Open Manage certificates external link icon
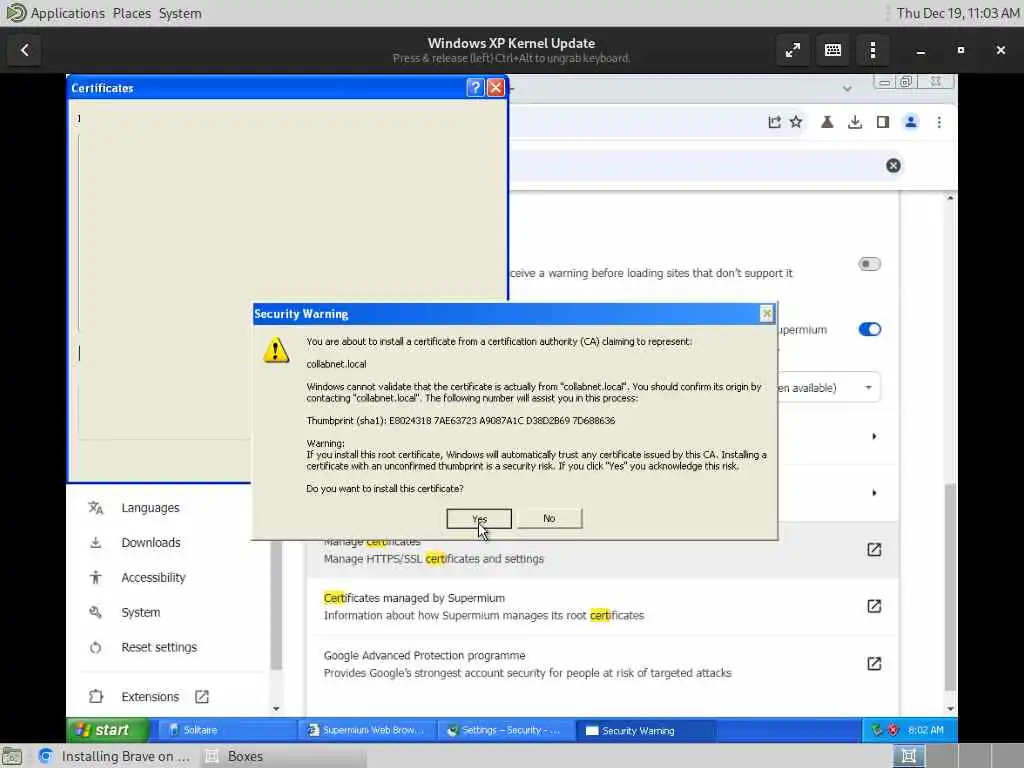Viewport: 1024px width, 768px height. (874, 550)
